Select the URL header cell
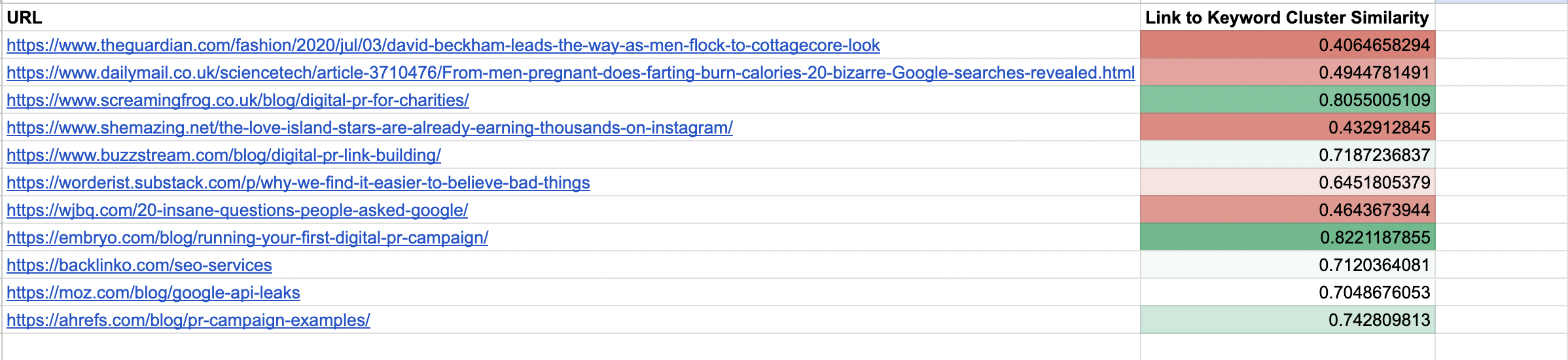1568x360 pixels. click(x=571, y=18)
